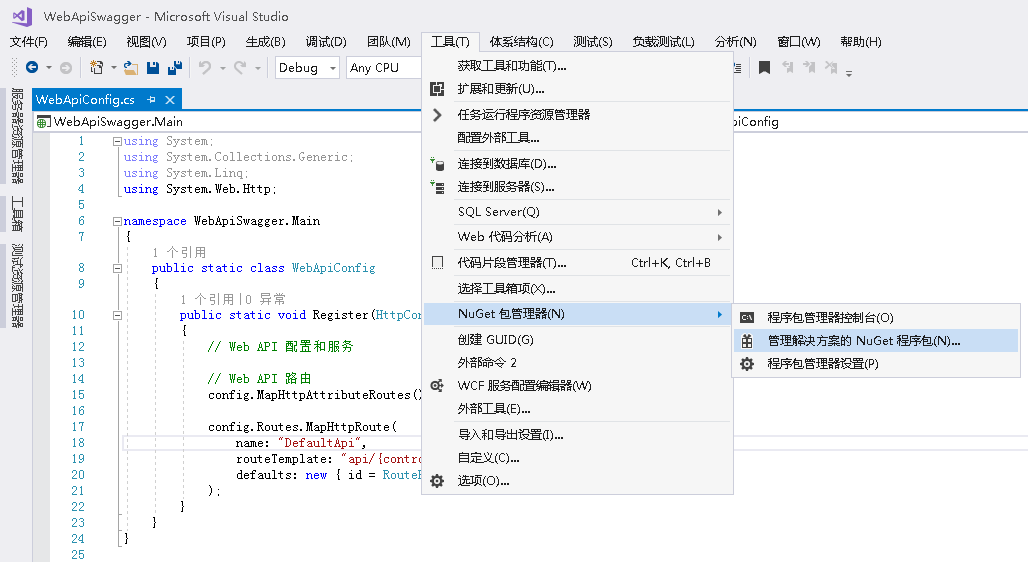
Task: Click the Open File folder icon
Action: point(131,68)
